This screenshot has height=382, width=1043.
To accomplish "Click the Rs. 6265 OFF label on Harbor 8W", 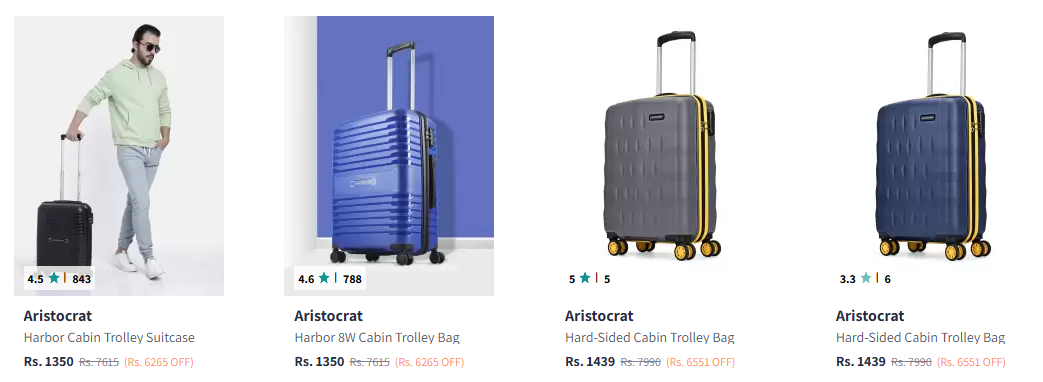I will (430, 362).
